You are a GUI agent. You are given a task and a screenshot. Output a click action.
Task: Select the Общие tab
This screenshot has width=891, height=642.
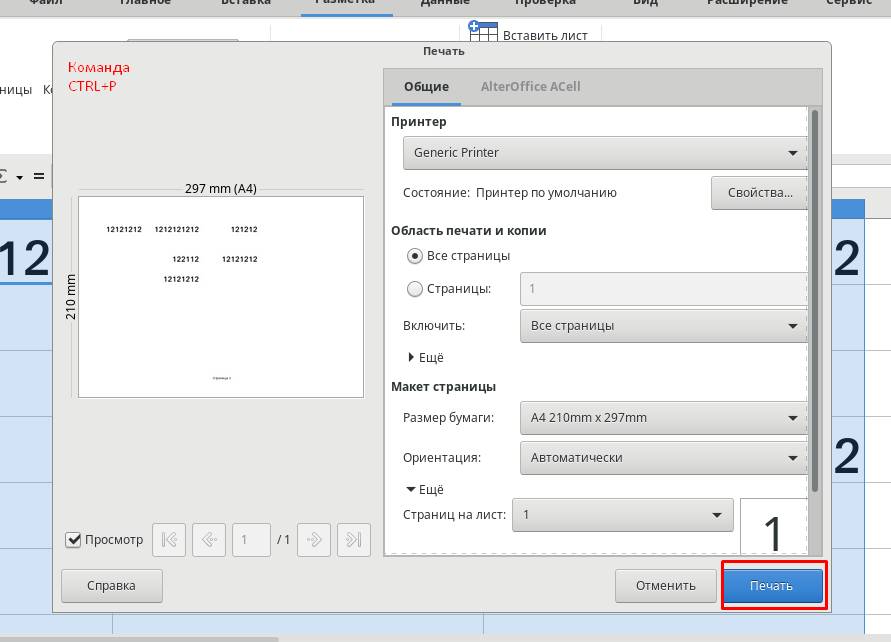tap(426, 87)
